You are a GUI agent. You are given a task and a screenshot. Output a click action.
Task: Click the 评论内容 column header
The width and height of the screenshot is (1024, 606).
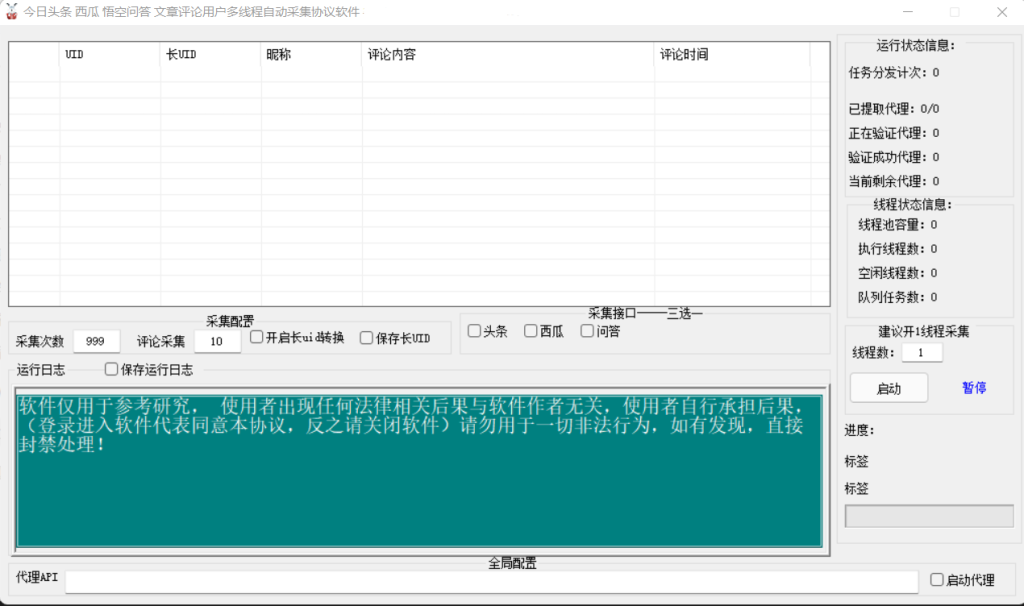[508, 55]
